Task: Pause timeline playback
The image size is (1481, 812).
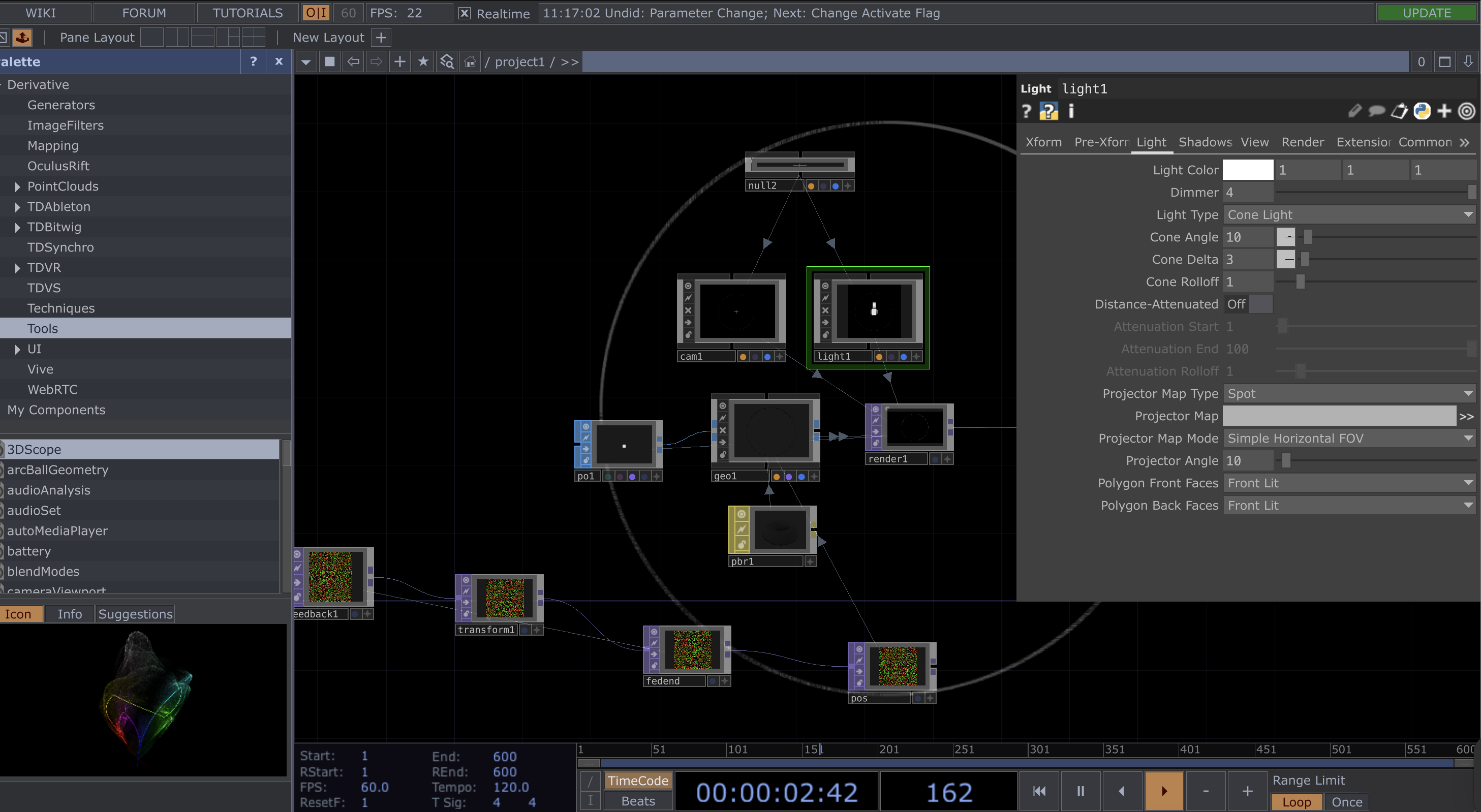Action: tap(1081, 791)
